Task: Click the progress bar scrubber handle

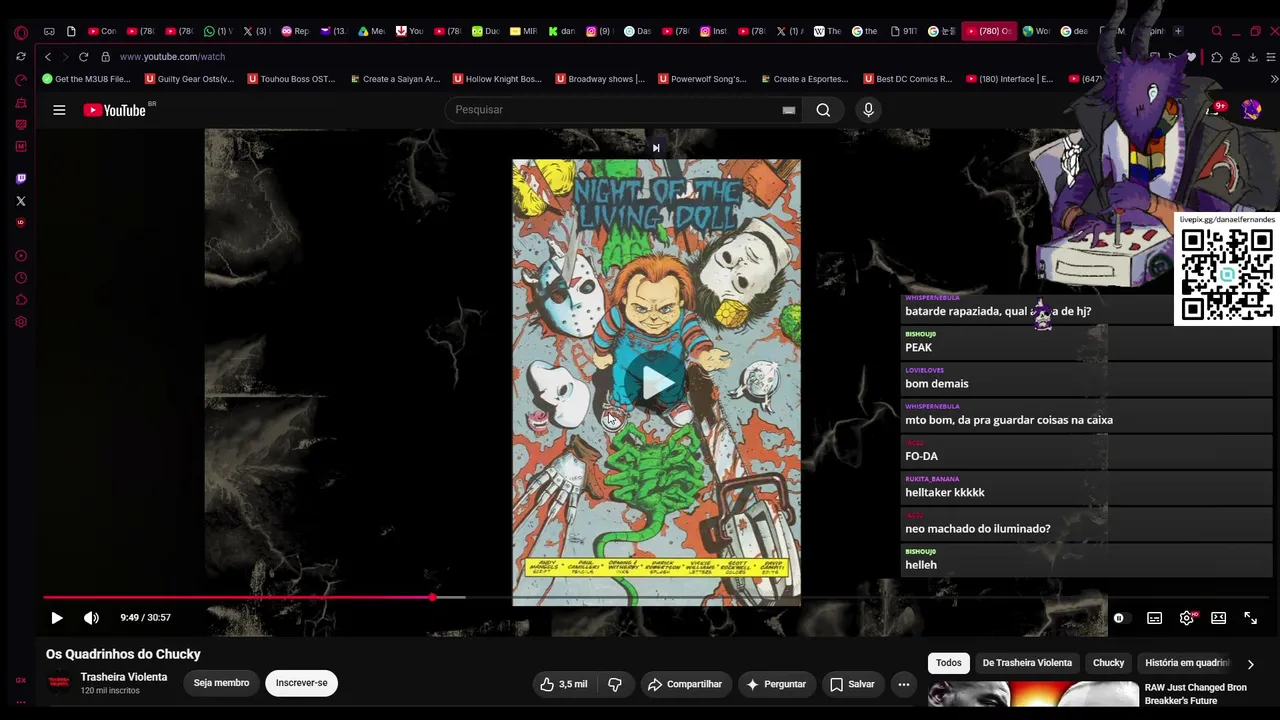Action: tap(432, 598)
